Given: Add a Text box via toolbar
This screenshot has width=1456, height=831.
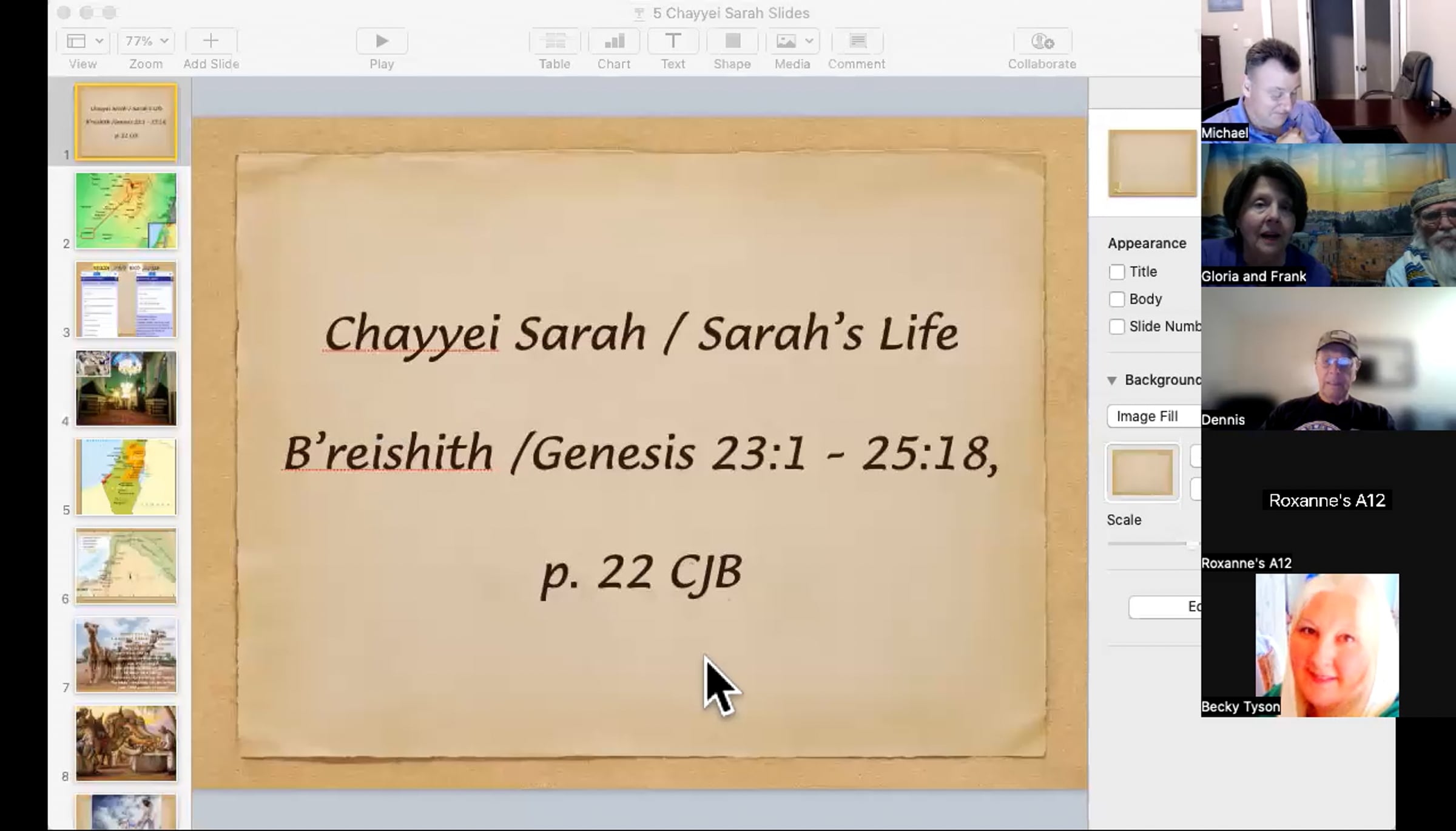Looking at the screenshot, I should 673,41.
